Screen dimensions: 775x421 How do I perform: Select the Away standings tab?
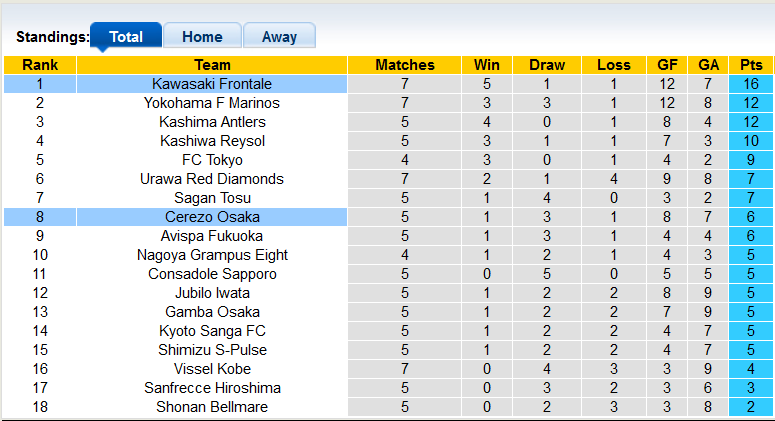(x=279, y=37)
